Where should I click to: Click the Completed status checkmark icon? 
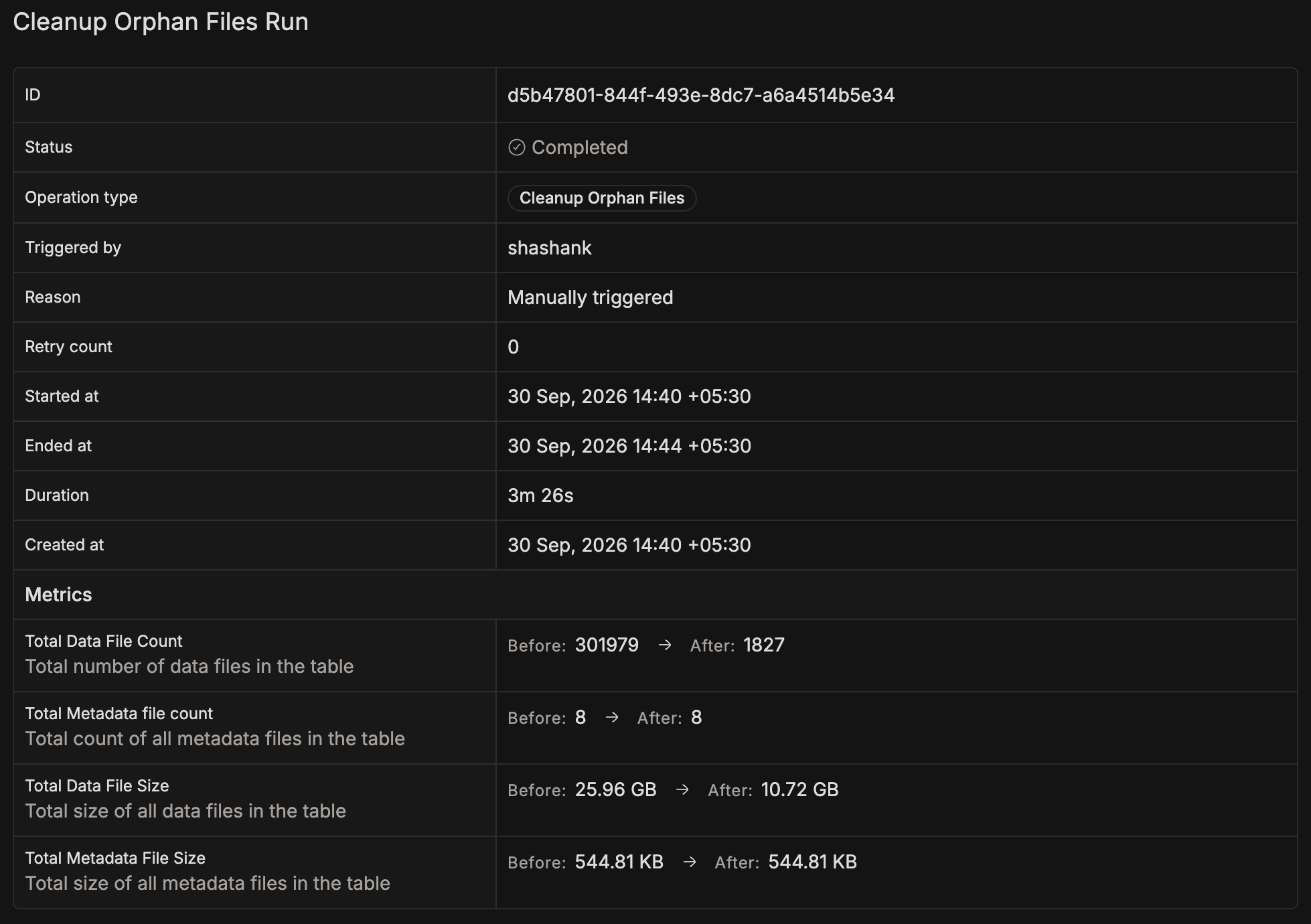[516, 147]
